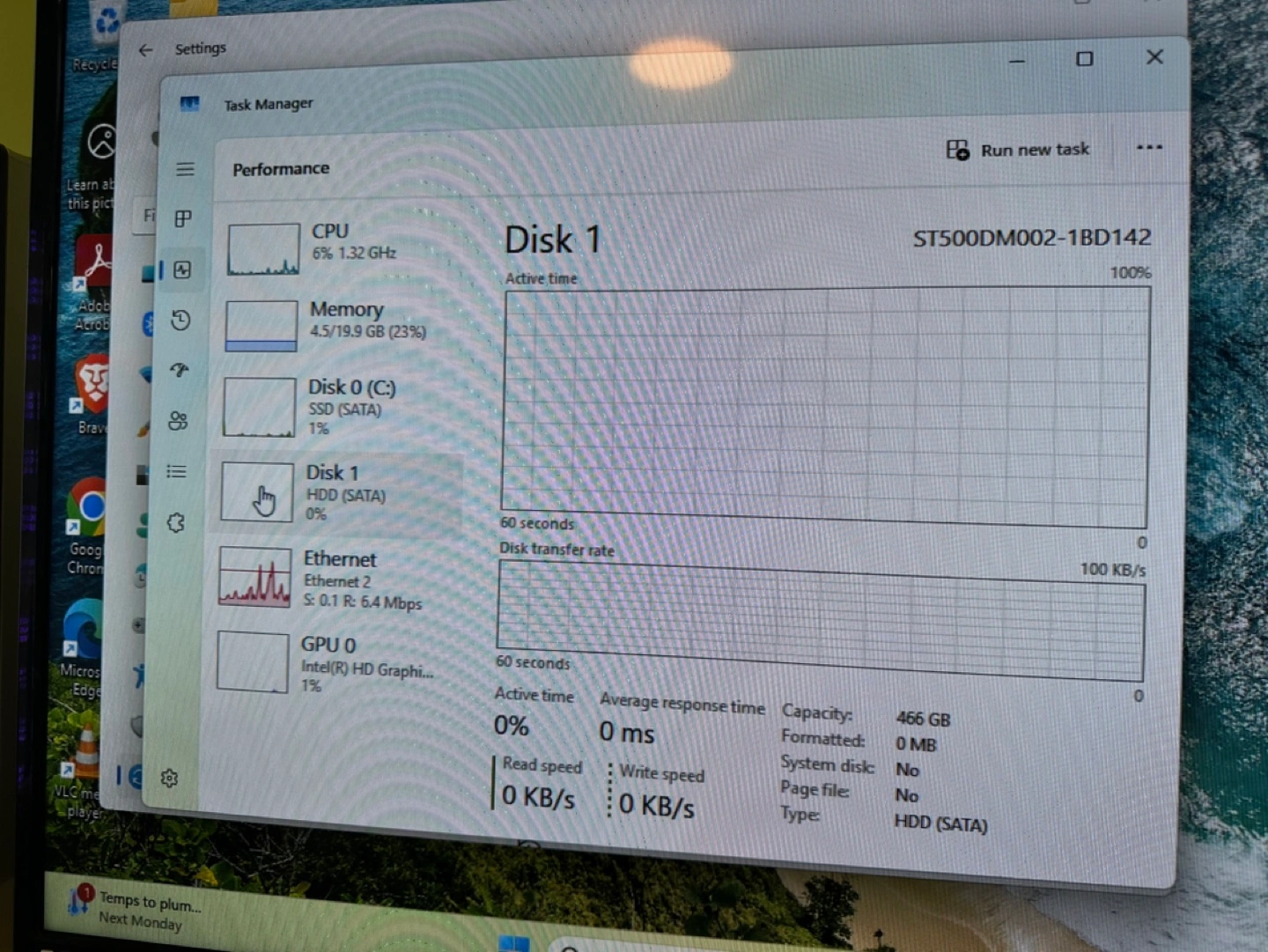The image size is (1268, 952).
Task: Click Run new task button
Action: [1018, 150]
